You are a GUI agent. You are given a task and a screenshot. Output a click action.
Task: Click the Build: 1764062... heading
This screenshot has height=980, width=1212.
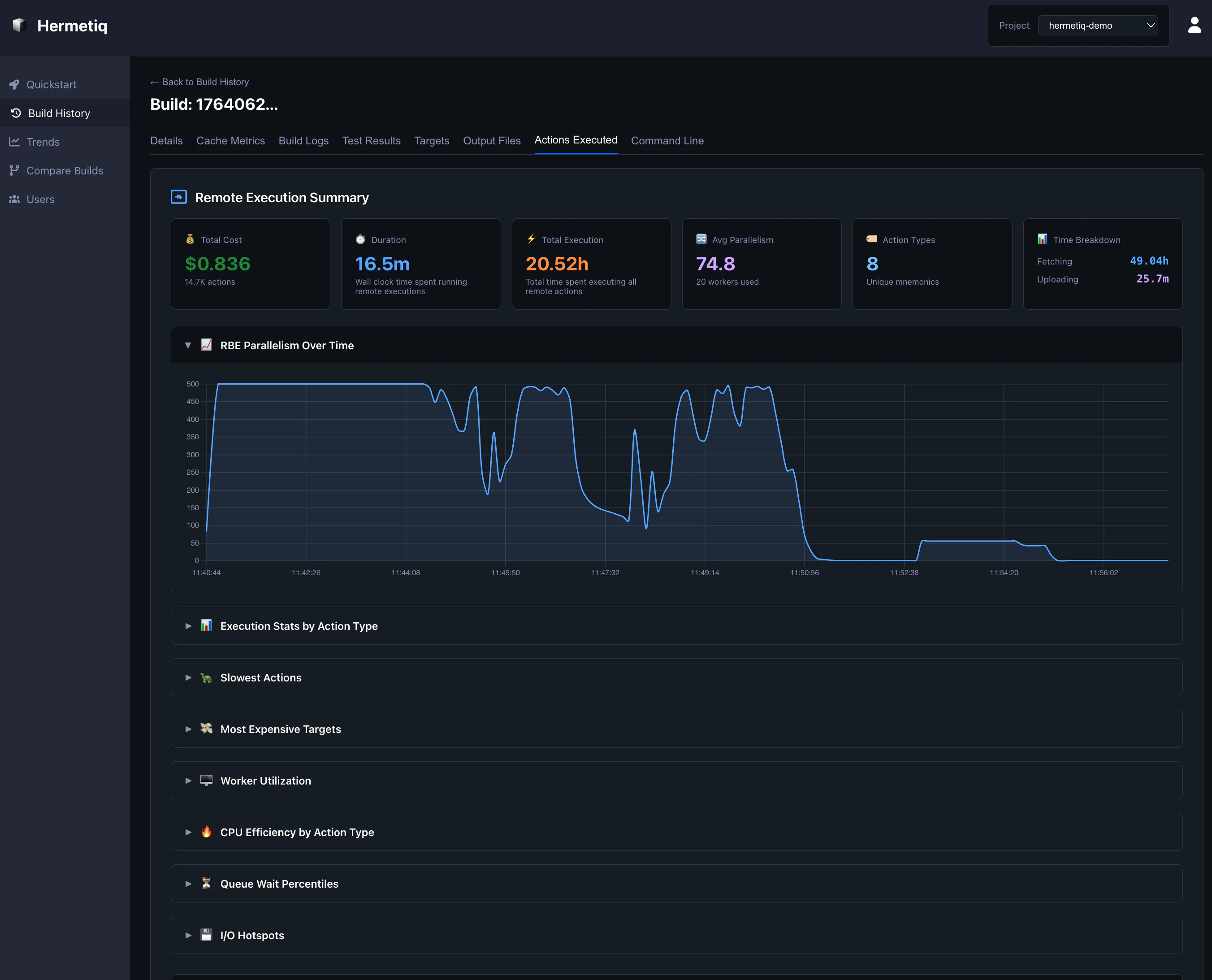click(x=214, y=104)
